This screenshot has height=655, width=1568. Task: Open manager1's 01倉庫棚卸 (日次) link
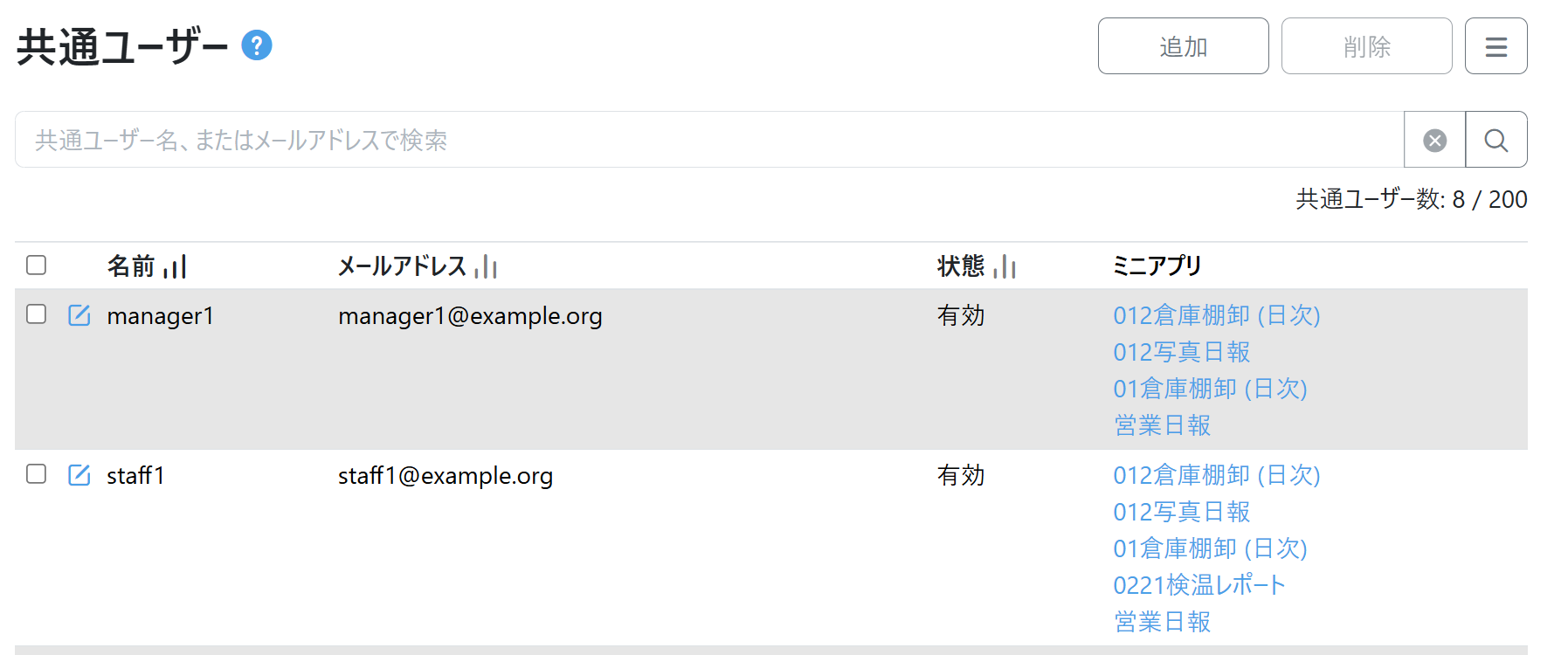coord(1210,389)
